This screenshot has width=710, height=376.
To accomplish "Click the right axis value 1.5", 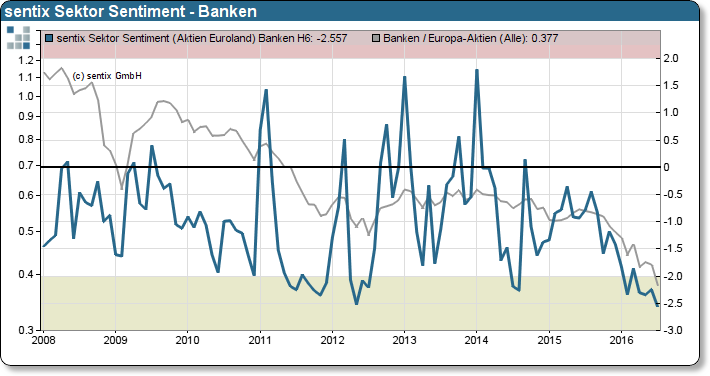I will click(672, 86).
